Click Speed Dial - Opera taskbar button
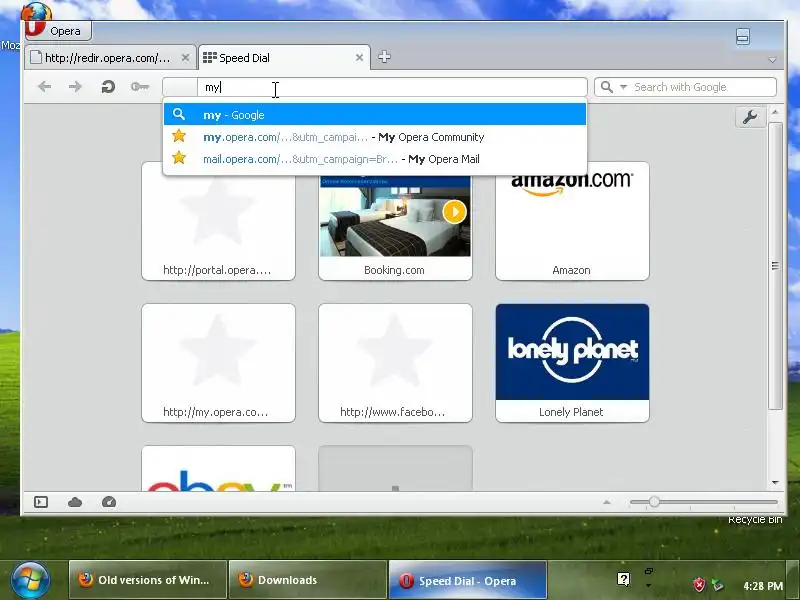 pyautogui.click(x=467, y=580)
